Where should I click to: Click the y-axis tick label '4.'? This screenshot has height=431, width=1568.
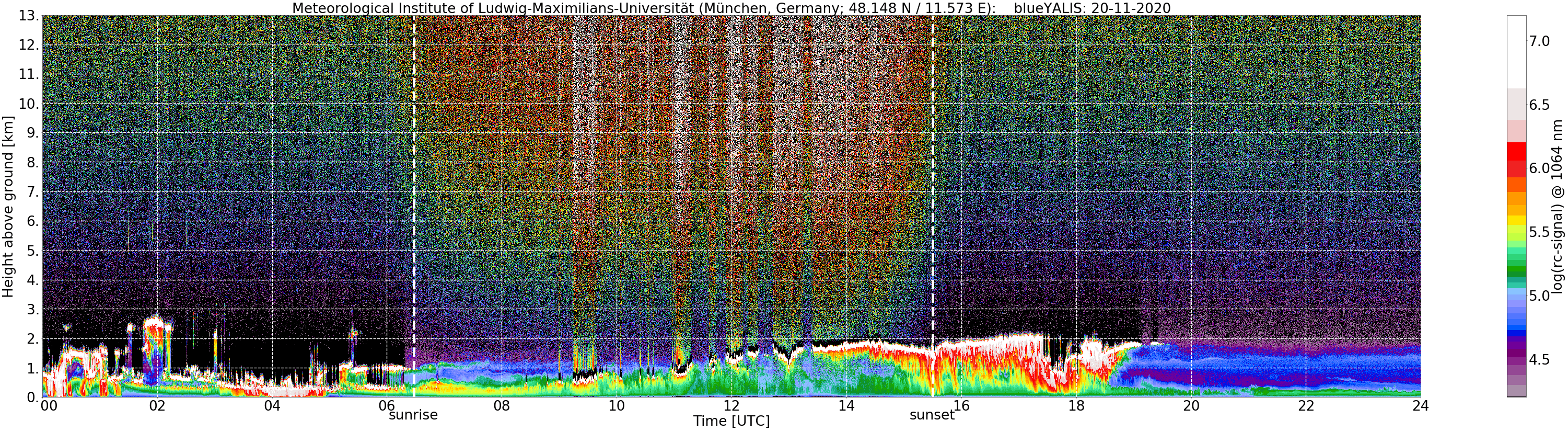coord(33,280)
